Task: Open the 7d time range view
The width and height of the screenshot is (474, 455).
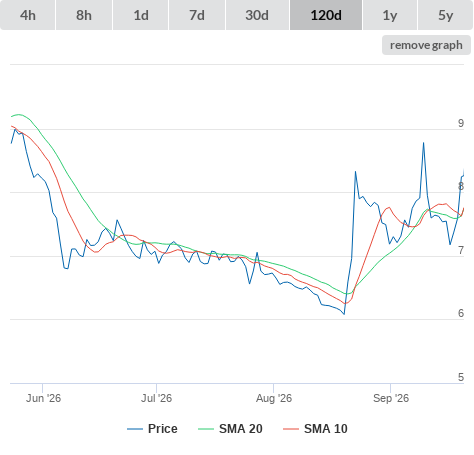Action: click(x=197, y=15)
